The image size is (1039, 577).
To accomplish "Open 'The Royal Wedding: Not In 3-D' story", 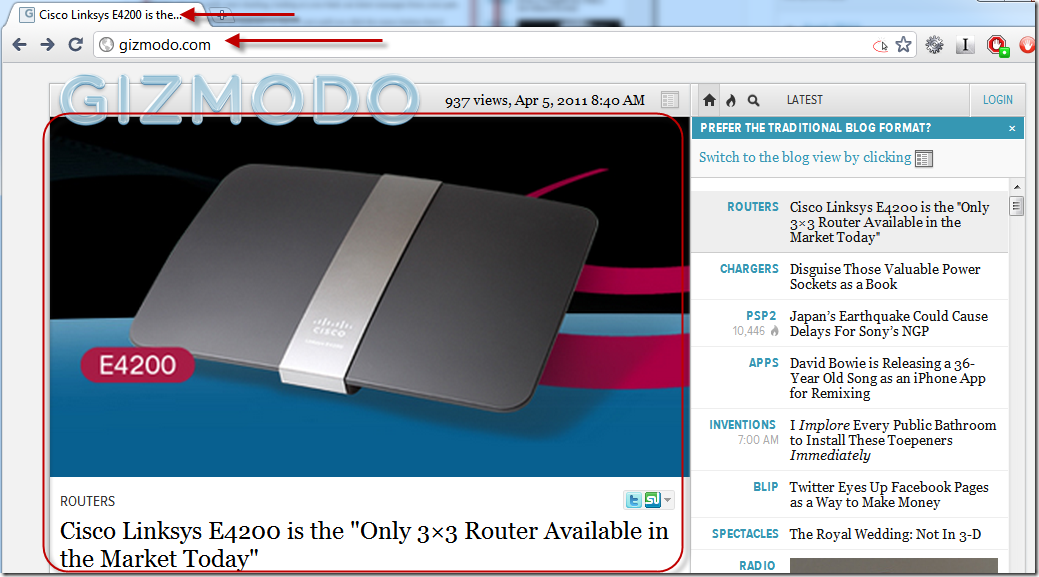I will point(885,535).
